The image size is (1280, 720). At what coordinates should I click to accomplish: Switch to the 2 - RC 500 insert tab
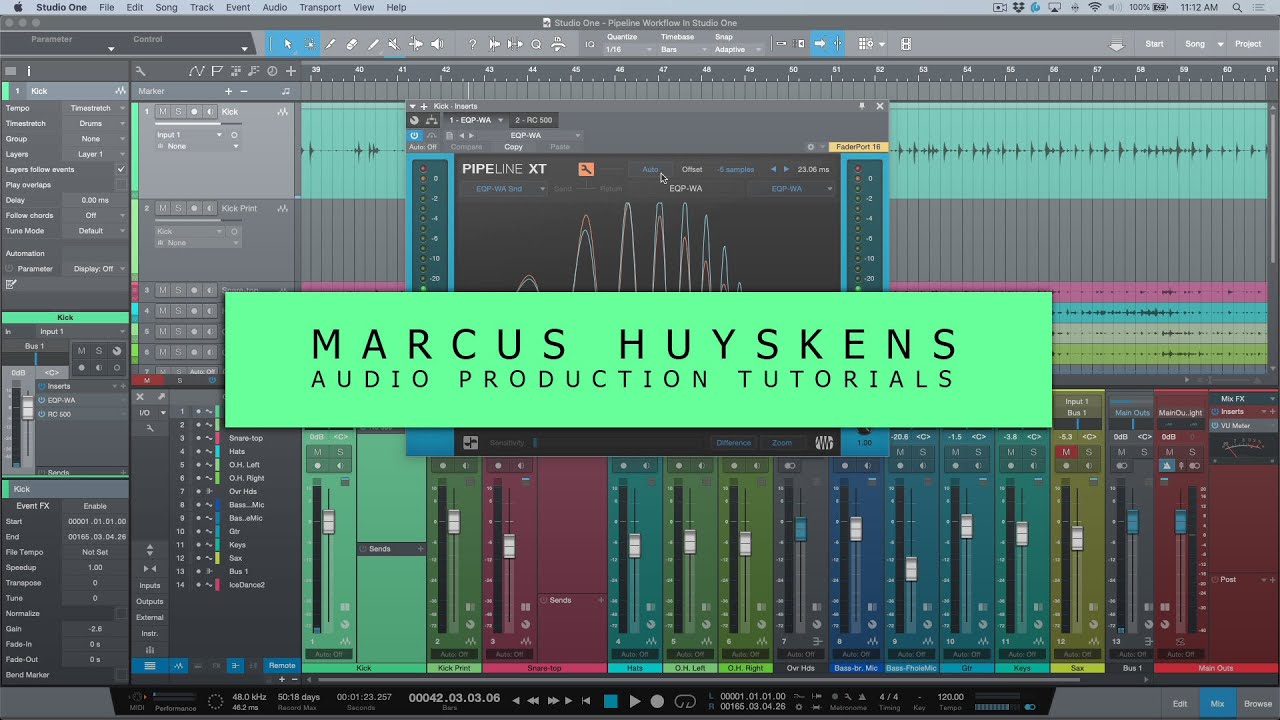click(532, 120)
